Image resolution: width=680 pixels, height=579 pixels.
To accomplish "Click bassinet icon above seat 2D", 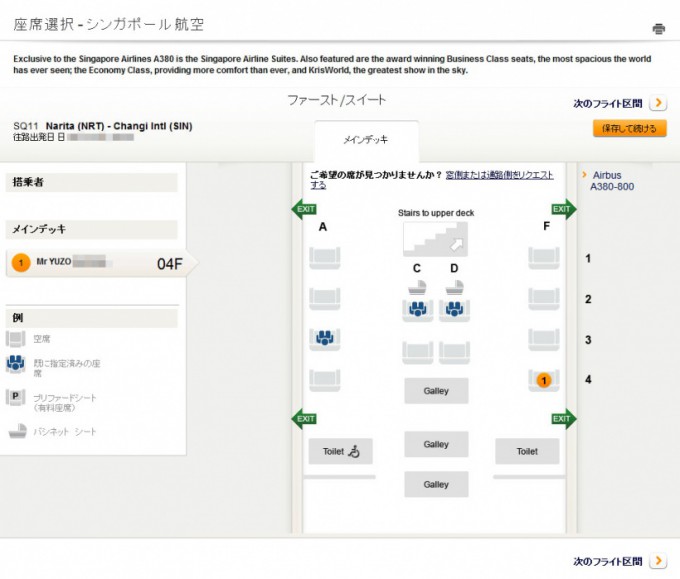I will coord(454,288).
